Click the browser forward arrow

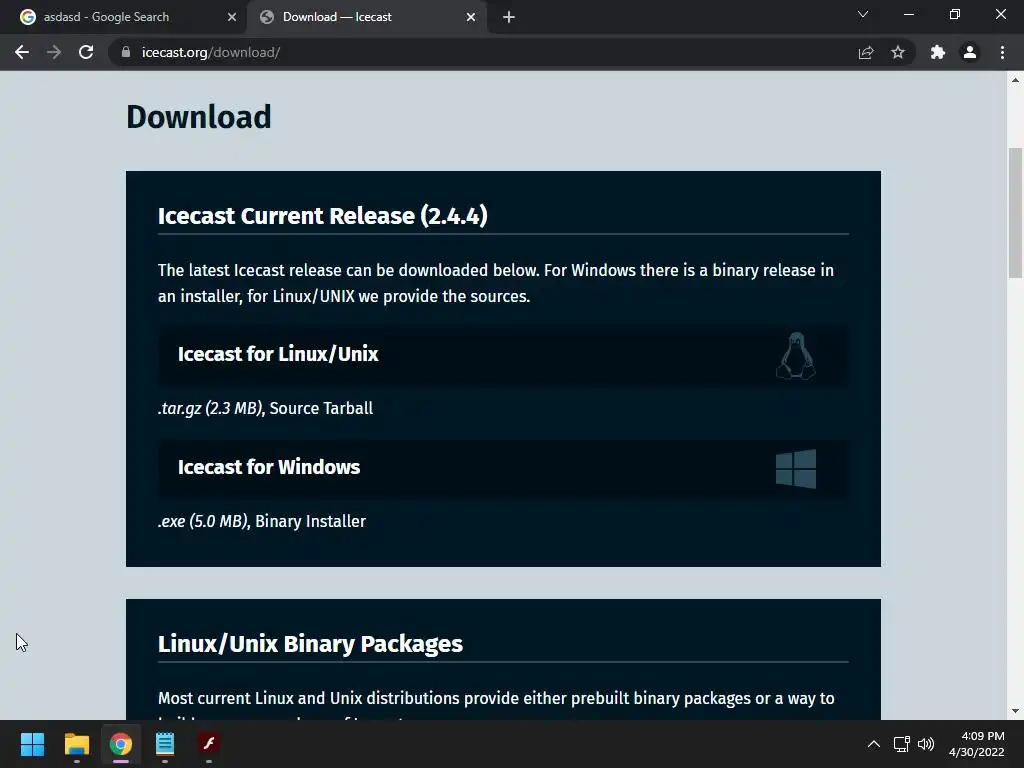[x=54, y=52]
